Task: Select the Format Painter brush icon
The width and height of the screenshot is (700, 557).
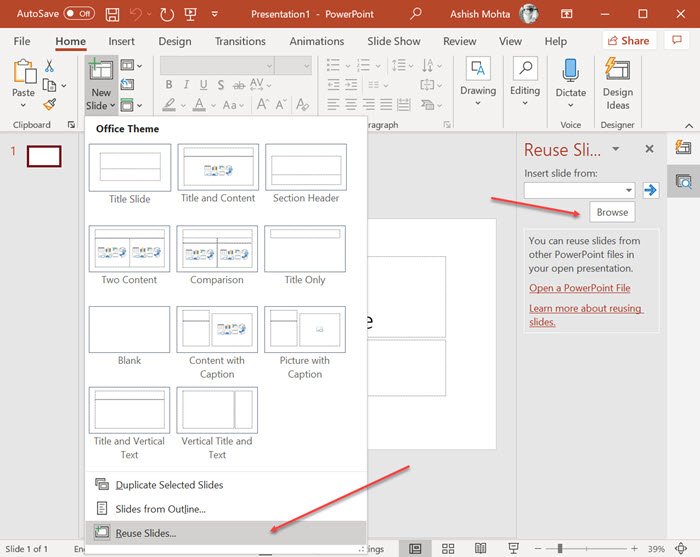Action: coord(50,104)
